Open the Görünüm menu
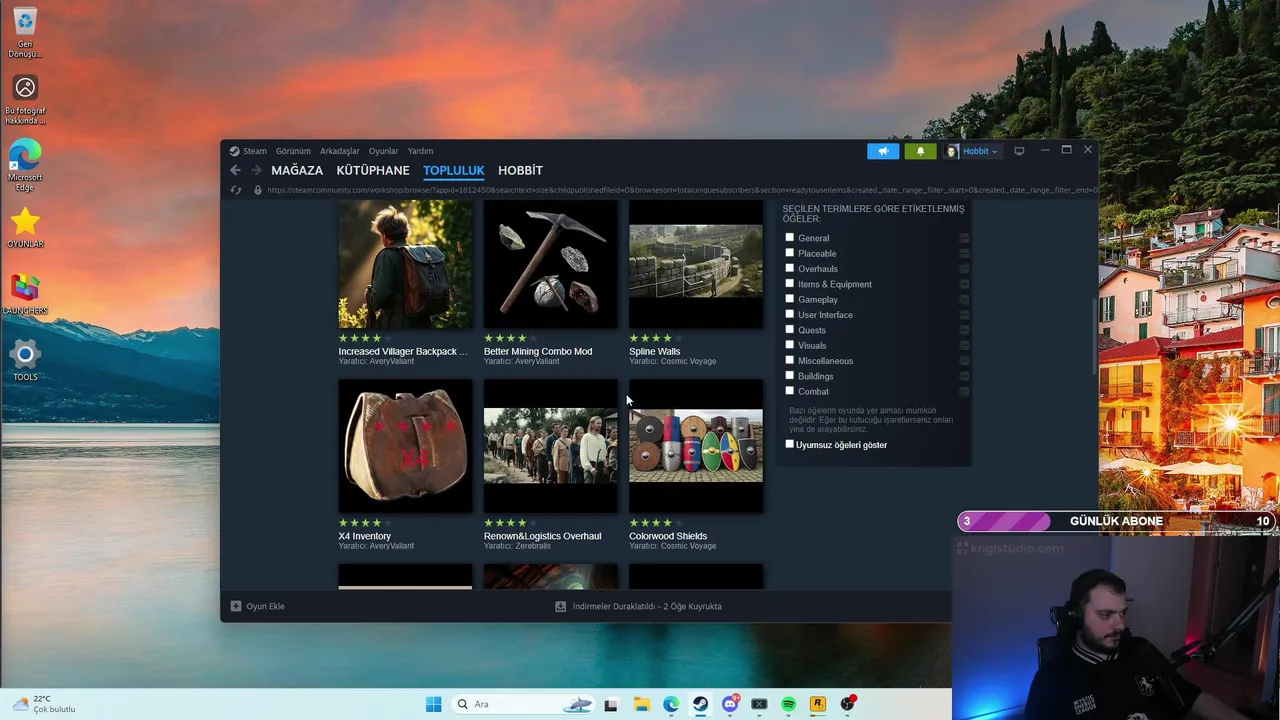 [x=293, y=151]
